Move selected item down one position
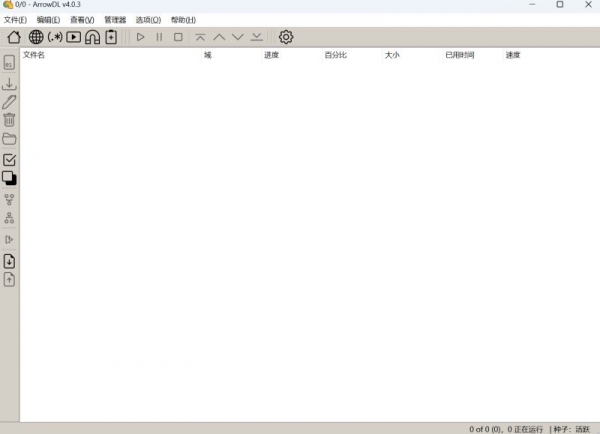This screenshot has width=600, height=434. click(238, 37)
